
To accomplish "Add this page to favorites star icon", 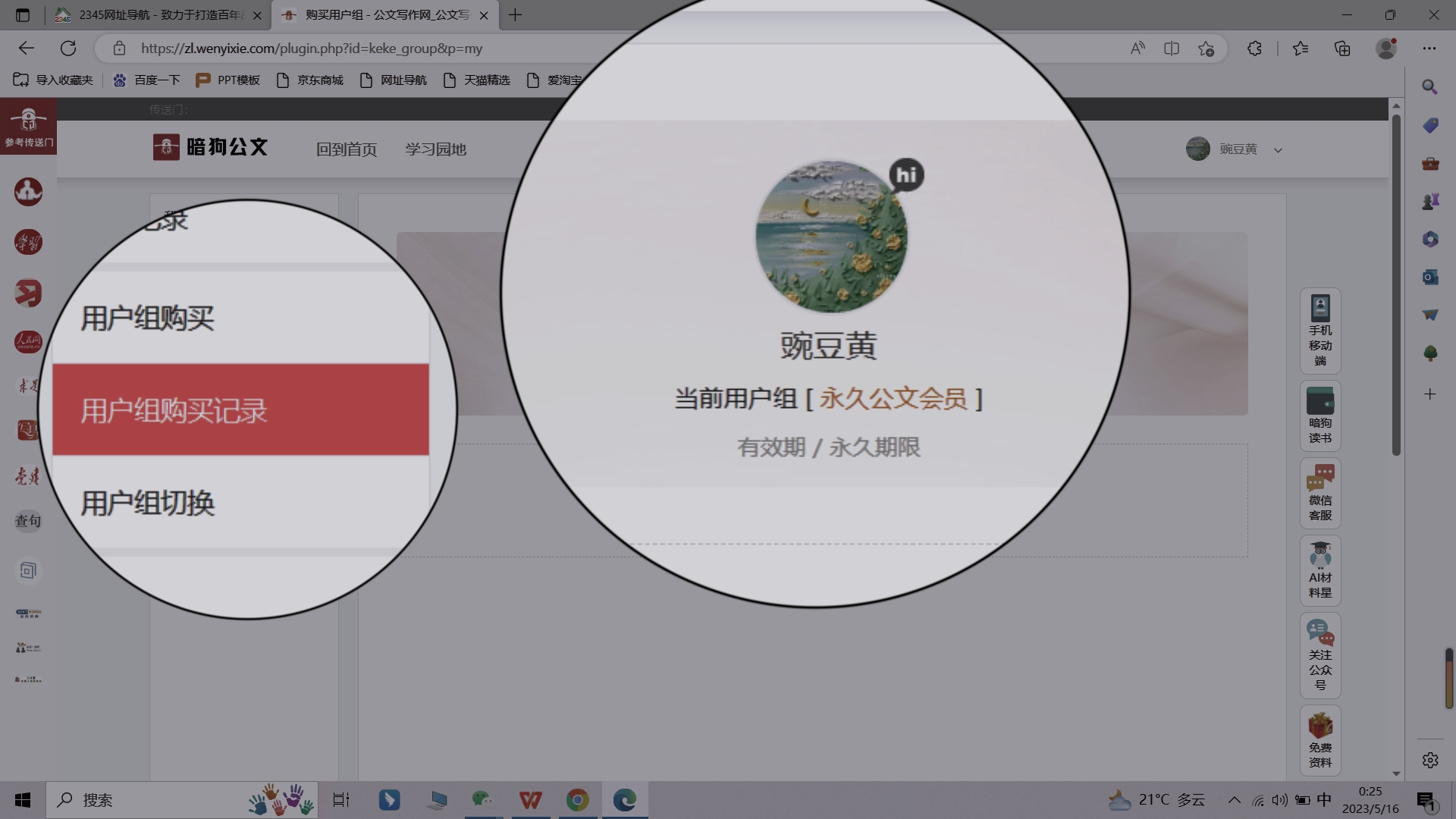I will coord(1206,49).
